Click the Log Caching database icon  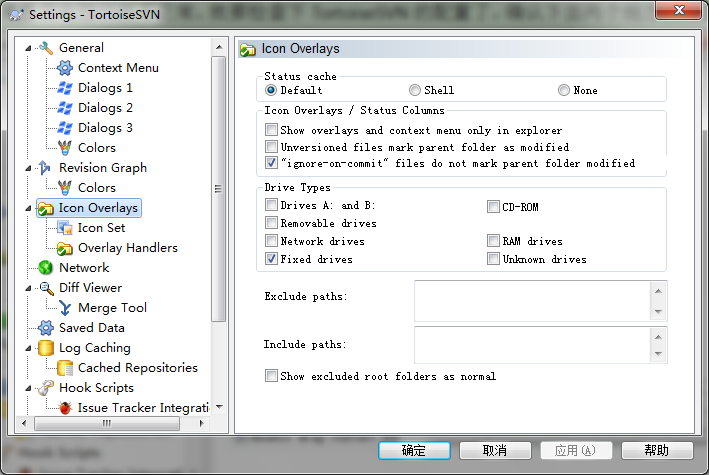[x=46, y=348]
